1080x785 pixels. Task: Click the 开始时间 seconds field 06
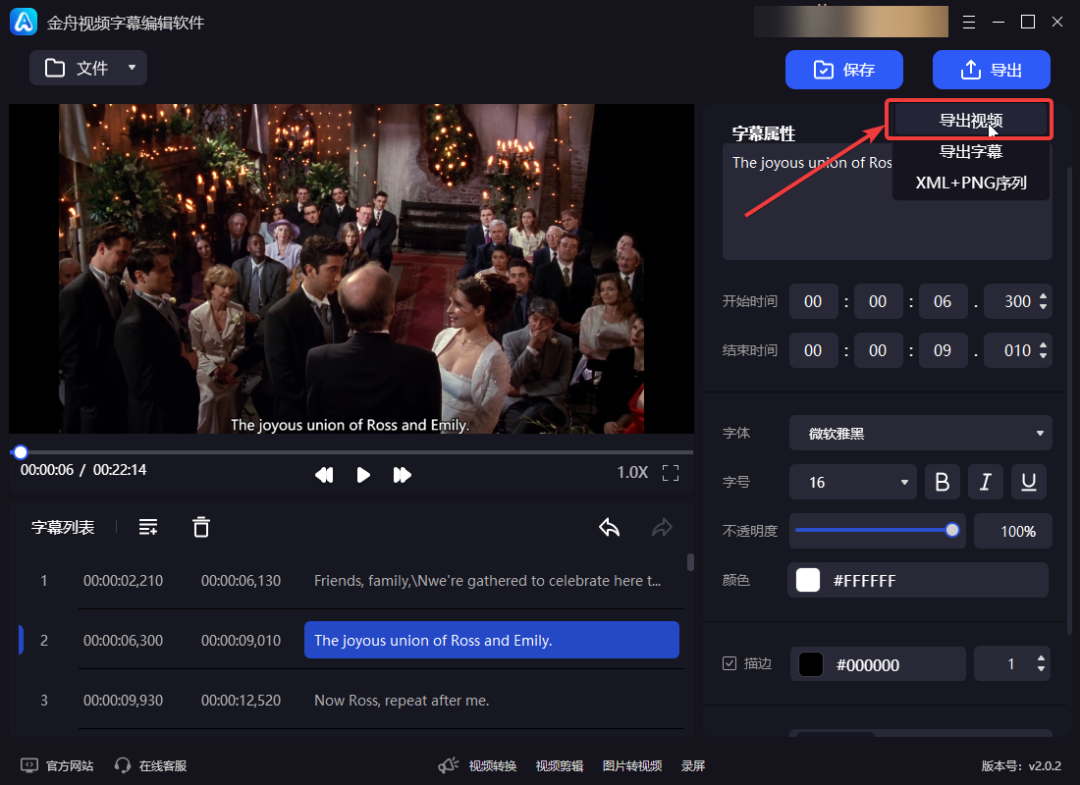(942, 302)
